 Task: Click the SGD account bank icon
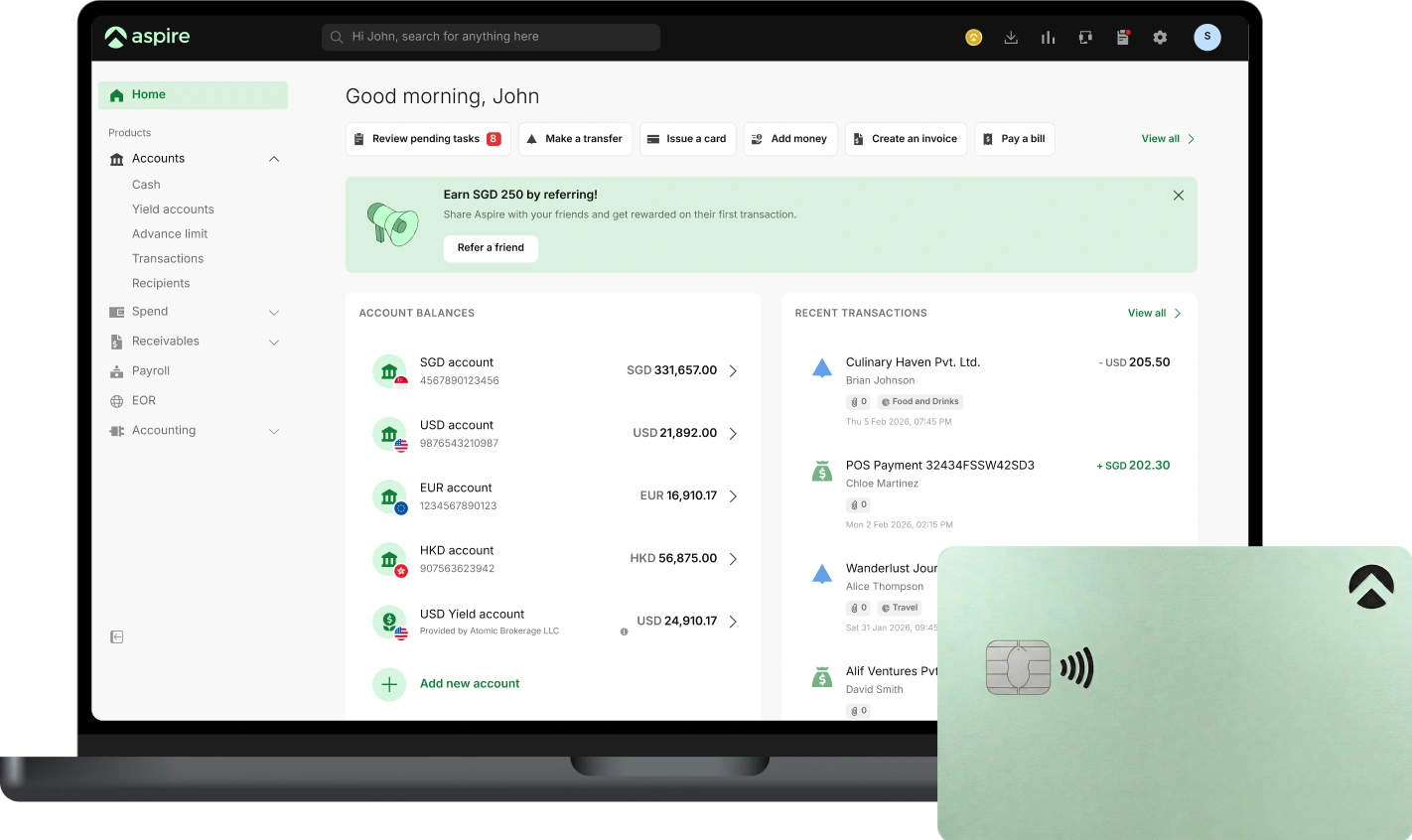tap(389, 371)
